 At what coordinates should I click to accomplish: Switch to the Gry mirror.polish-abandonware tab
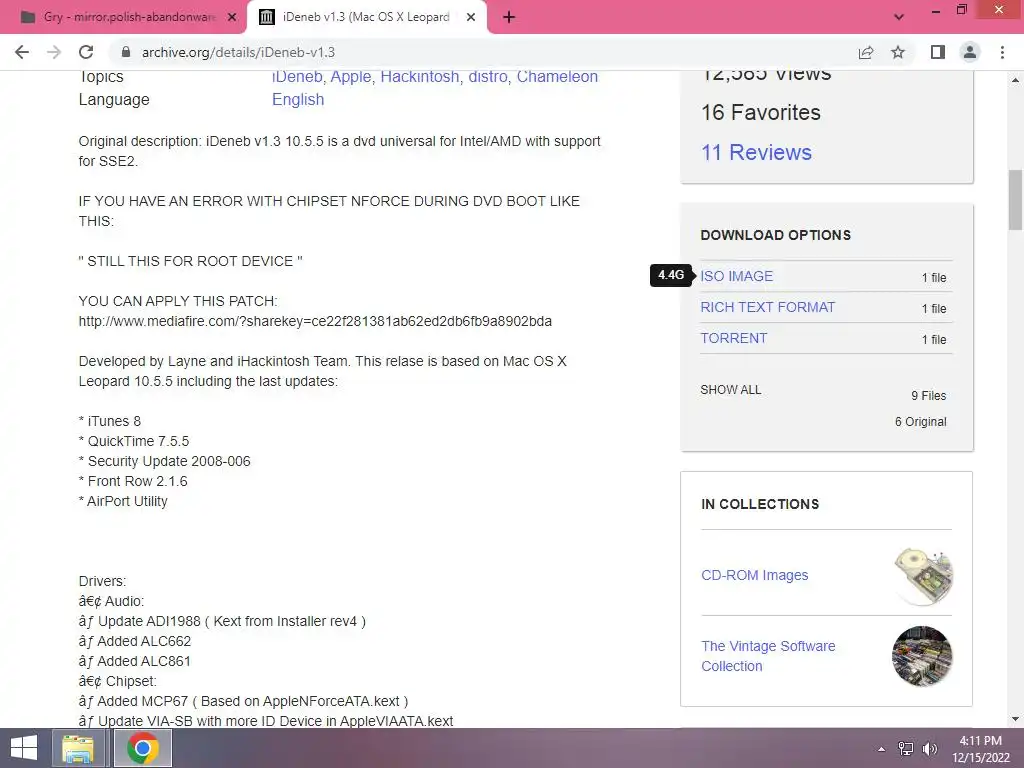[123, 18]
